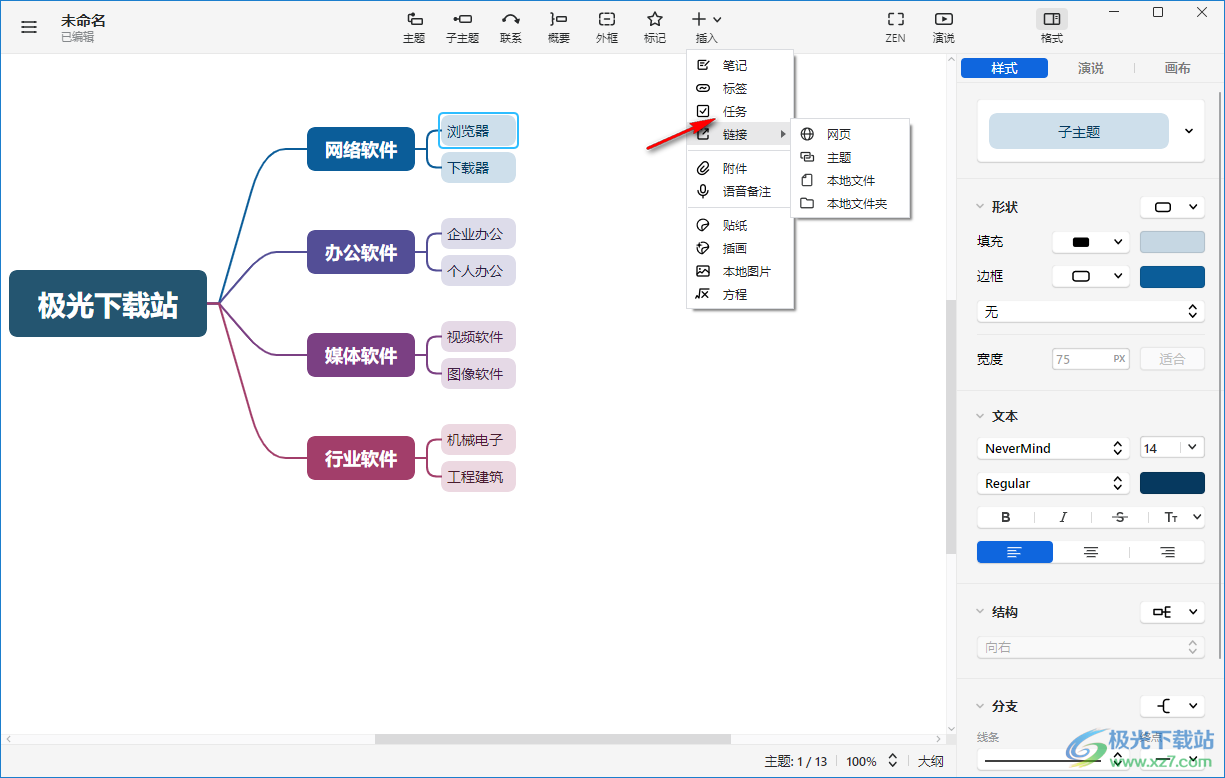This screenshot has height=778, width=1225.
Task: Collapse the 结构 structure section
Action: [980, 612]
